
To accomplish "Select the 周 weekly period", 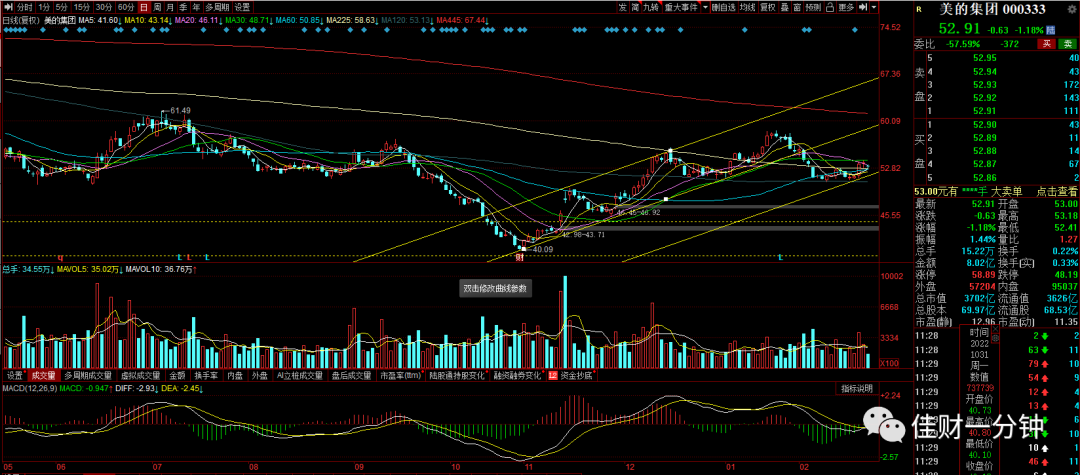I will tap(157, 7).
